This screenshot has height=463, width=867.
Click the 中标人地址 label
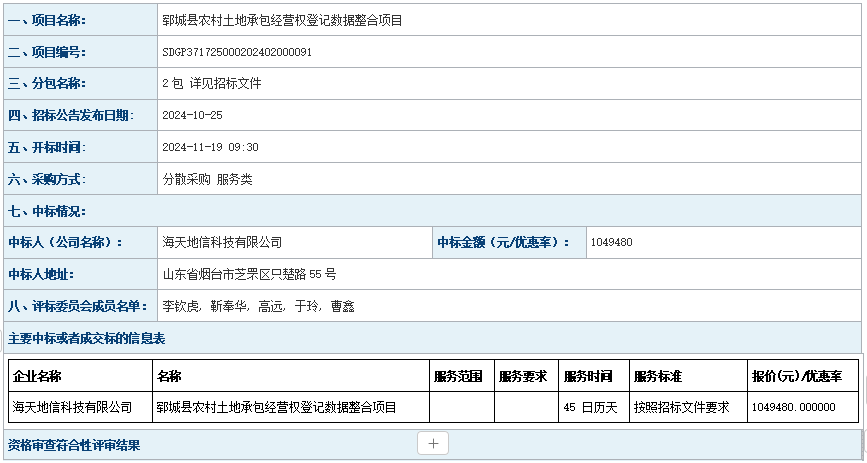click(x=41, y=274)
